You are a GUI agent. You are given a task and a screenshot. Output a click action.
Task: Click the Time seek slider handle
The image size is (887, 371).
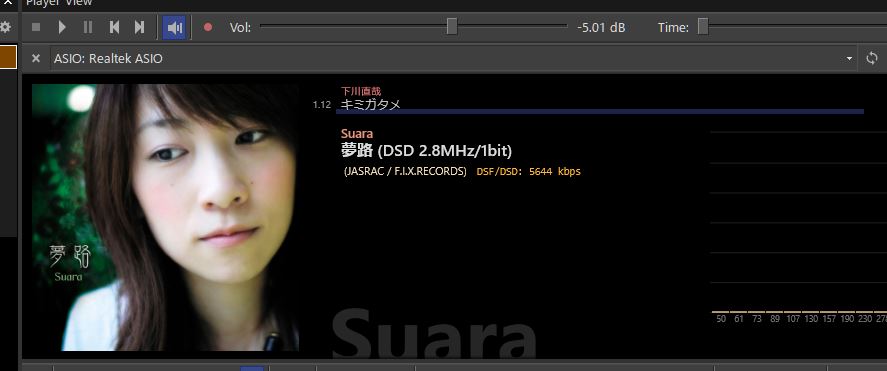coord(703,27)
